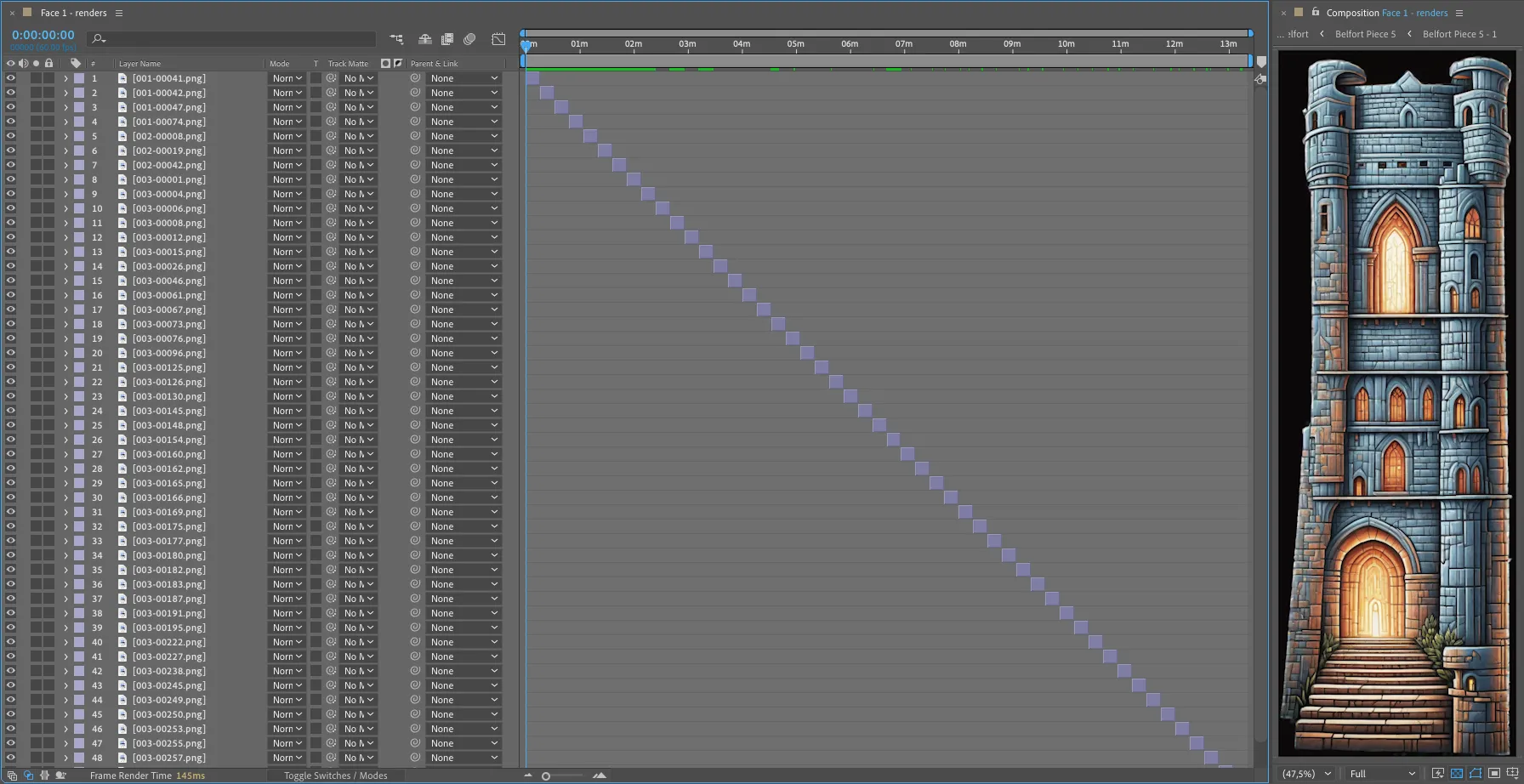Open the Parent & Link dropdown for [001-00047.png]
This screenshot has width=1524, height=784.
click(x=463, y=106)
